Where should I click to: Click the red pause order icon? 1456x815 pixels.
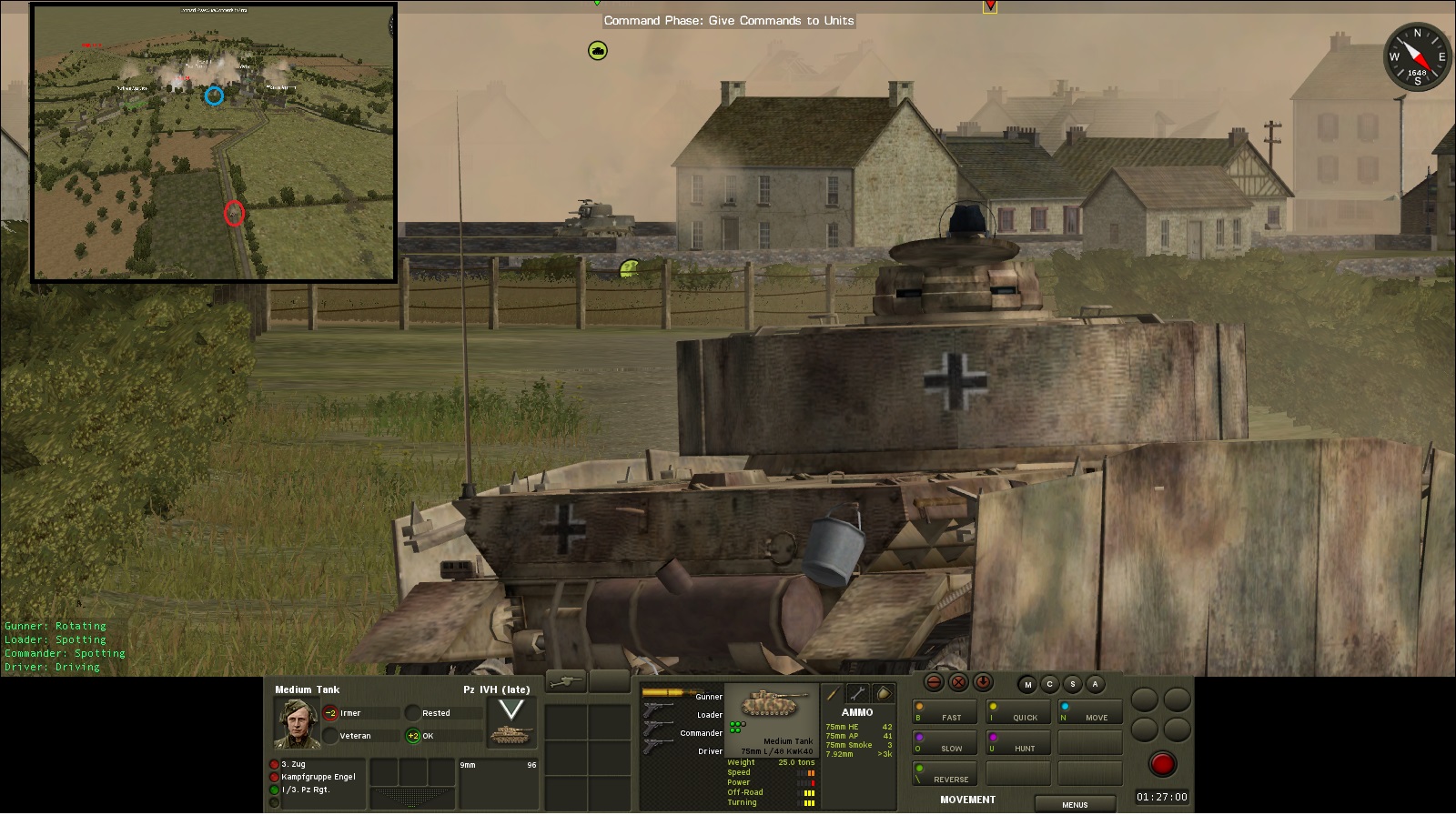click(x=934, y=682)
